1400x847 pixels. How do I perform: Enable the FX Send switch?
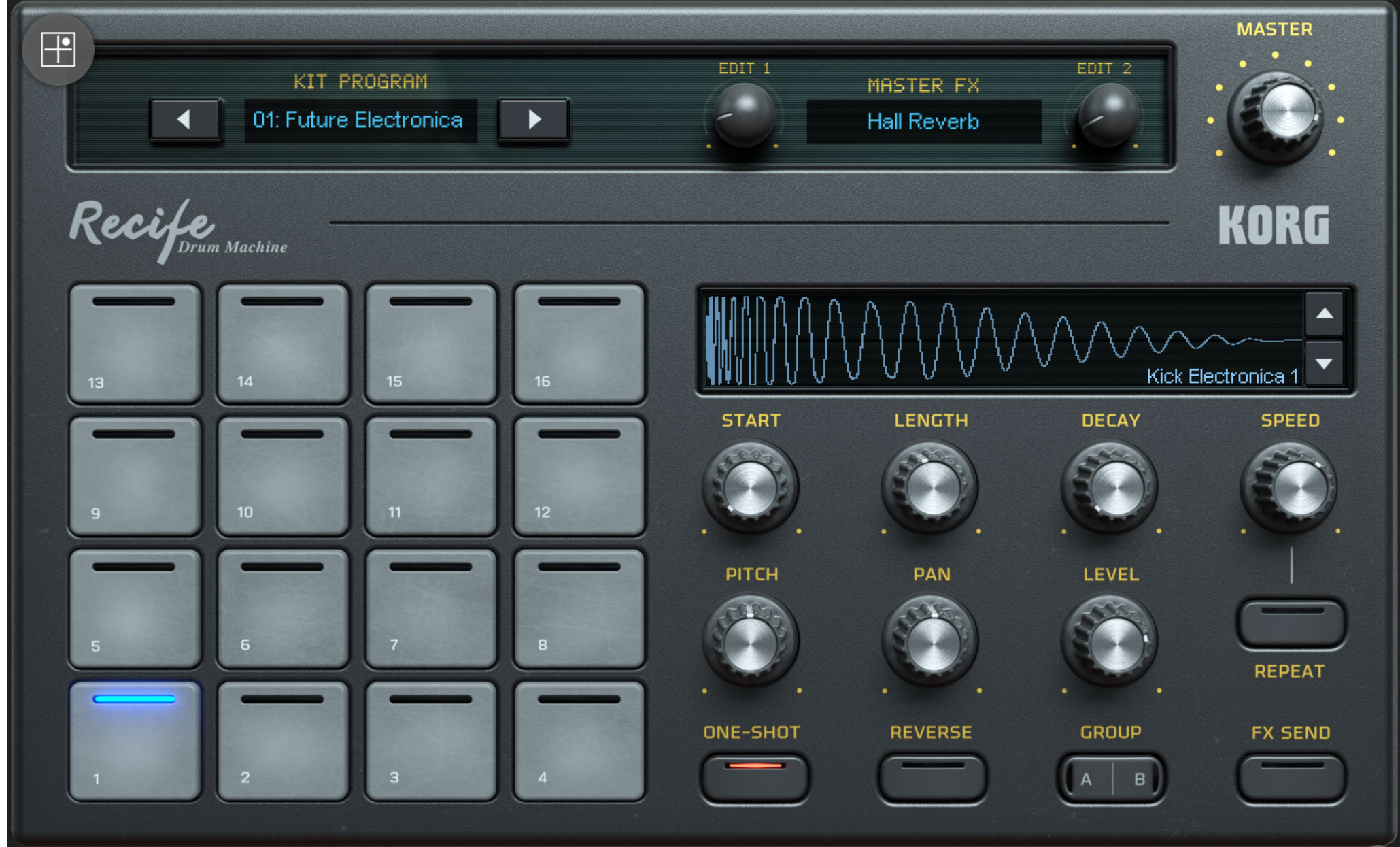[1291, 778]
